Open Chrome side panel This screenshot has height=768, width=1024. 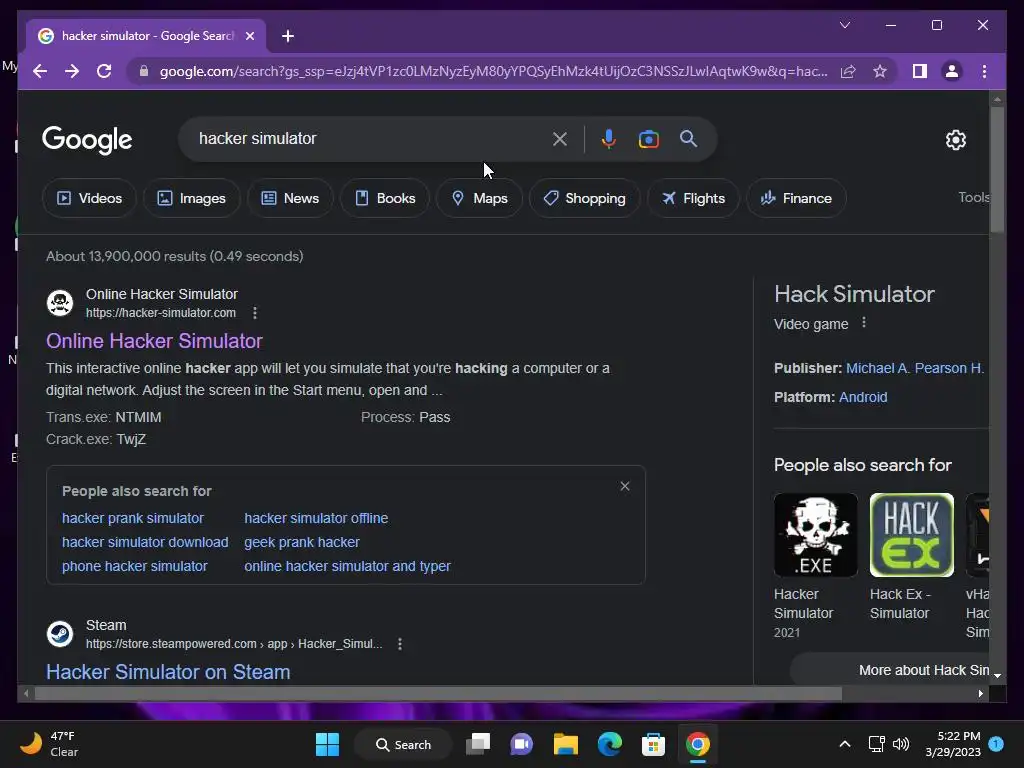(x=920, y=71)
